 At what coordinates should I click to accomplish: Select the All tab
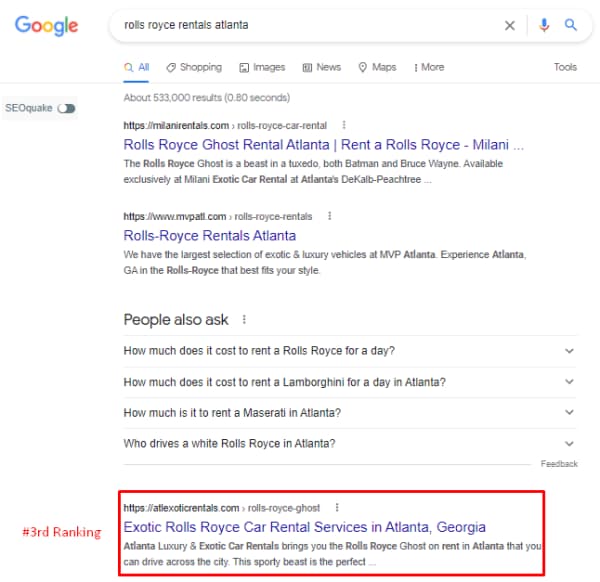click(x=137, y=67)
